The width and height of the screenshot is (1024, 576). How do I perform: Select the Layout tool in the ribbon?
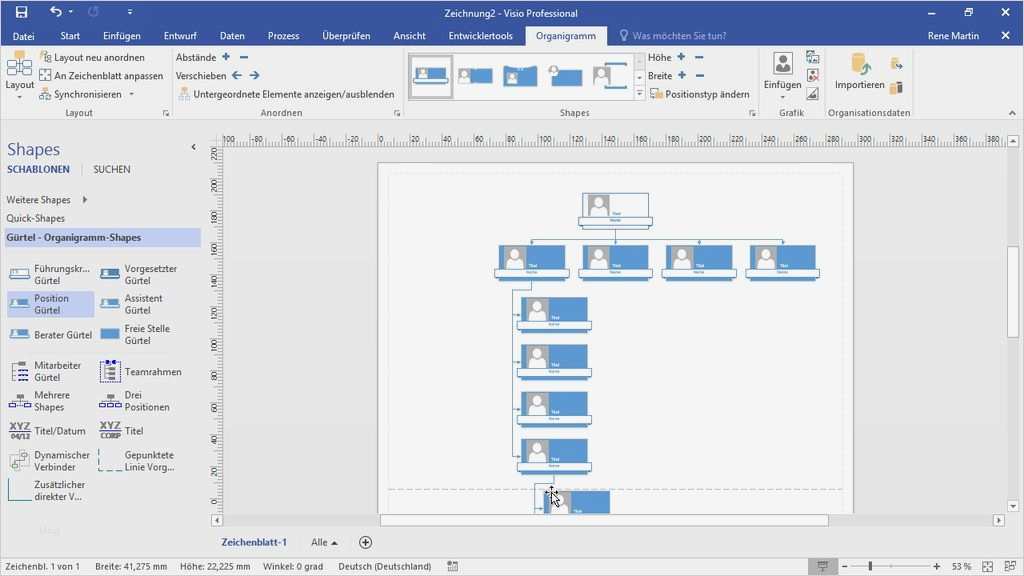[x=19, y=73]
